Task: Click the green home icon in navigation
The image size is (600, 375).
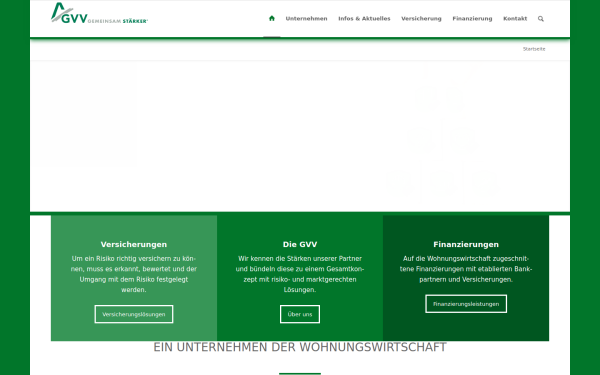Action: (x=272, y=18)
